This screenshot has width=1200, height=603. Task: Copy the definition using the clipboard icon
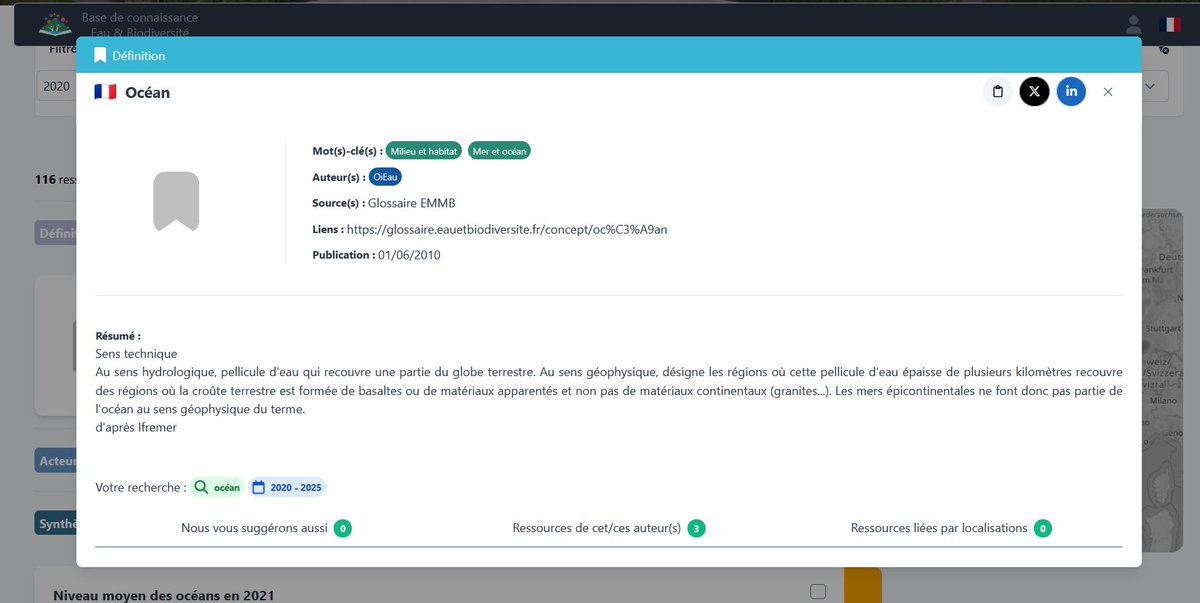pyautogui.click(x=997, y=91)
